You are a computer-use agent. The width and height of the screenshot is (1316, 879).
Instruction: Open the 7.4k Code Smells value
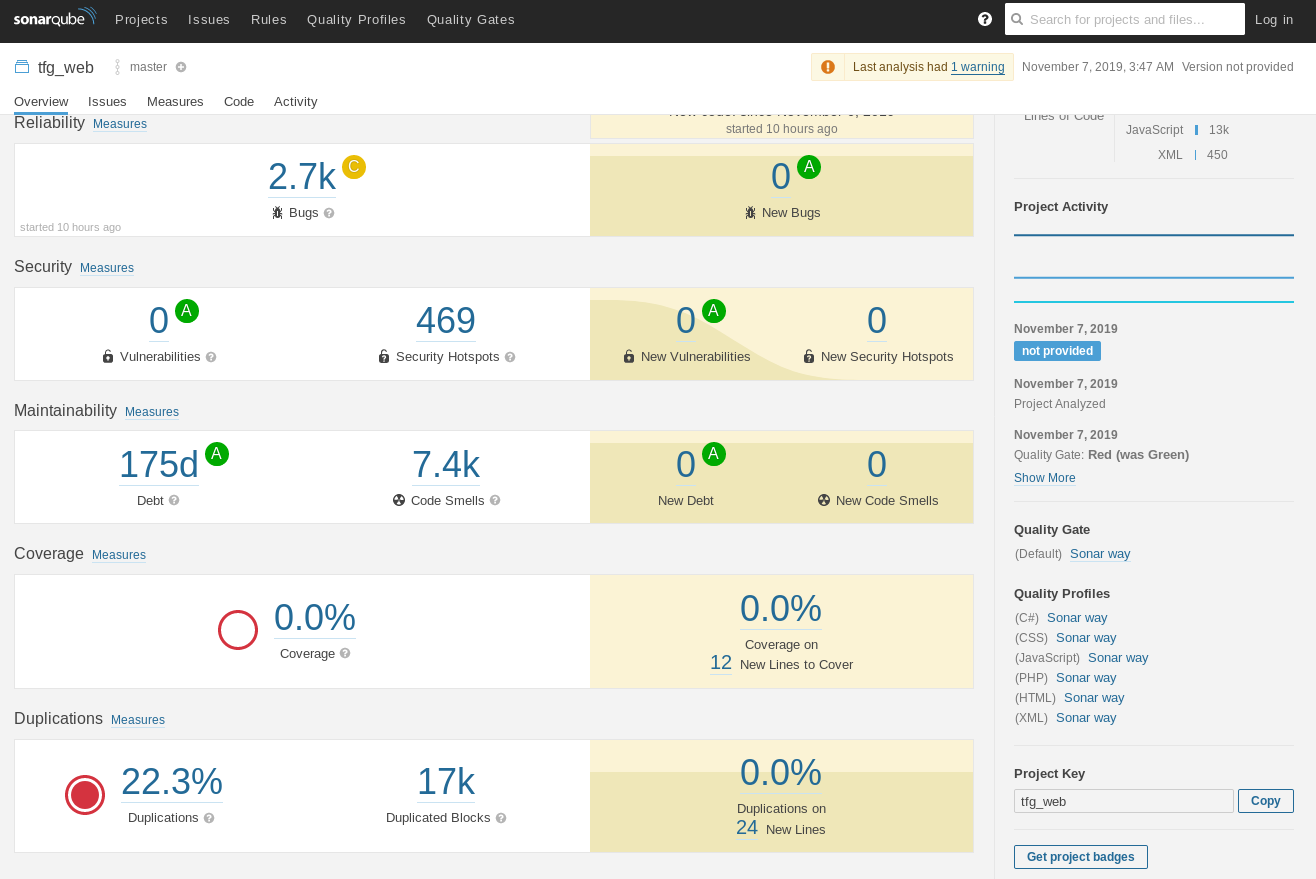pos(446,465)
